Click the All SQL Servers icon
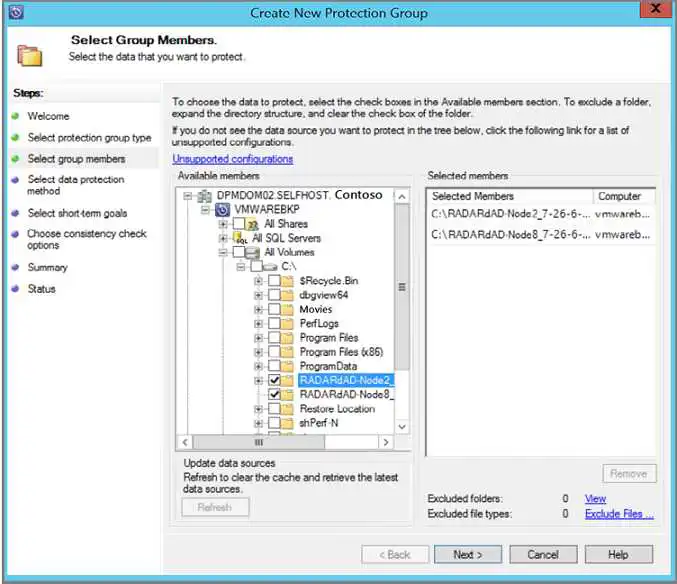677x584 pixels. 240,239
